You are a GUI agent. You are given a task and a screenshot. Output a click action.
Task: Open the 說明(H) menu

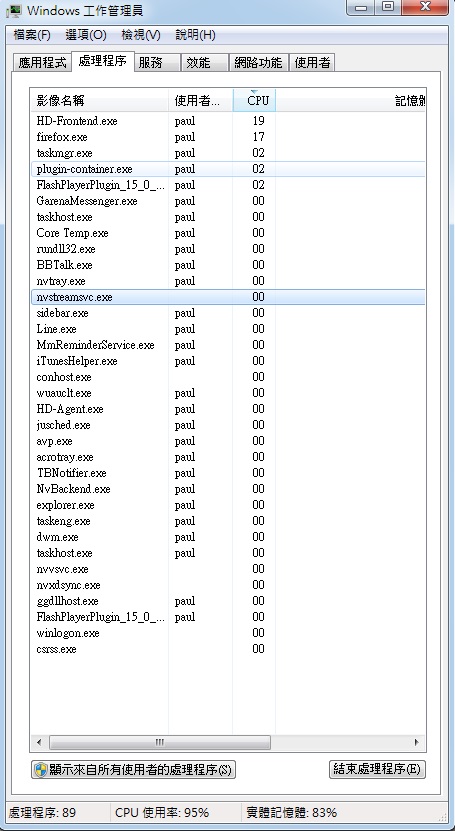pyautogui.click(x=195, y=36)
